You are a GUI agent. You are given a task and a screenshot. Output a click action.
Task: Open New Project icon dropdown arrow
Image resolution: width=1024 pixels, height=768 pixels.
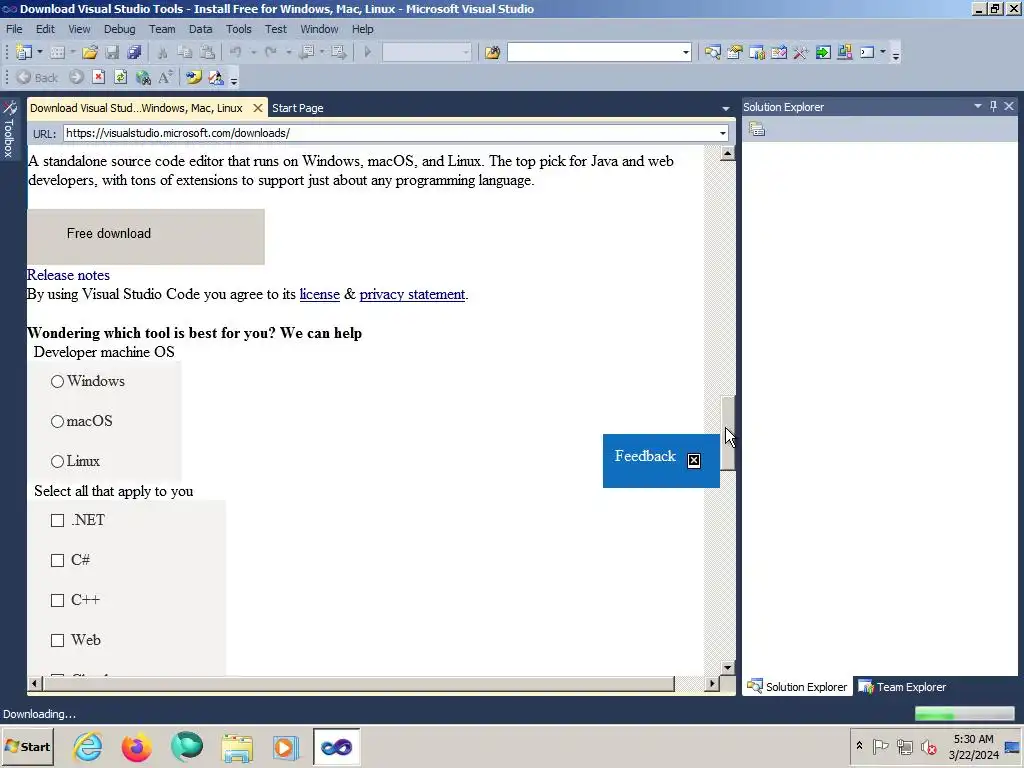[x=40, y=52]
